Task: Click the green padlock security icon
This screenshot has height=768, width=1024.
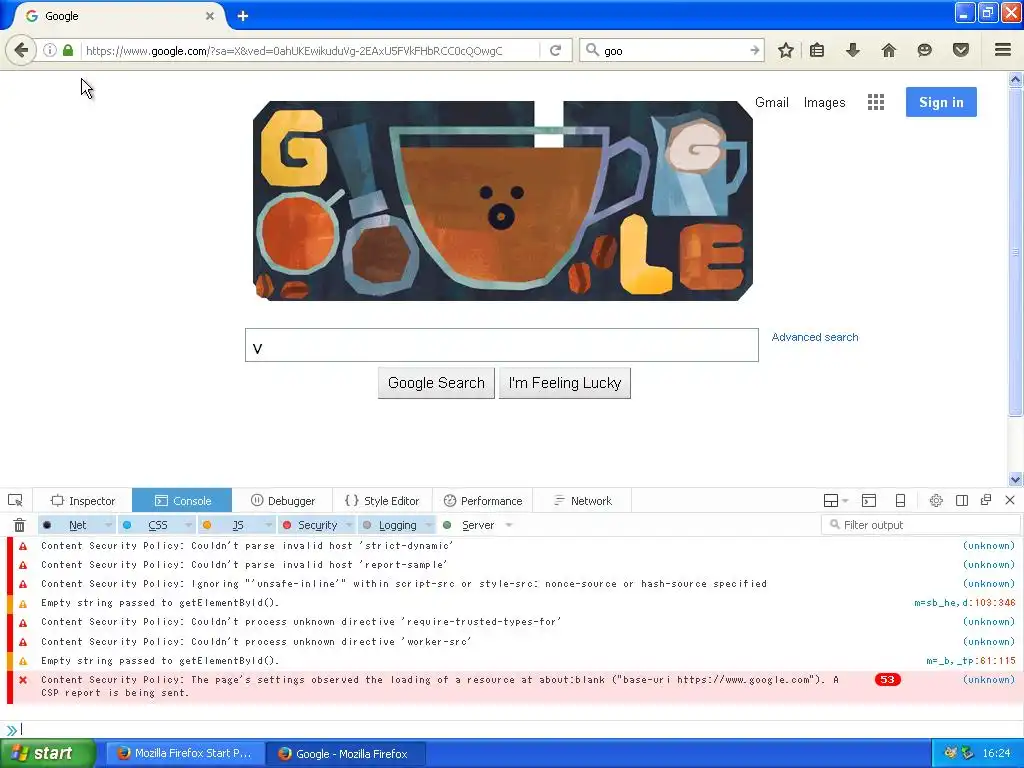Action: pos(67,50)
